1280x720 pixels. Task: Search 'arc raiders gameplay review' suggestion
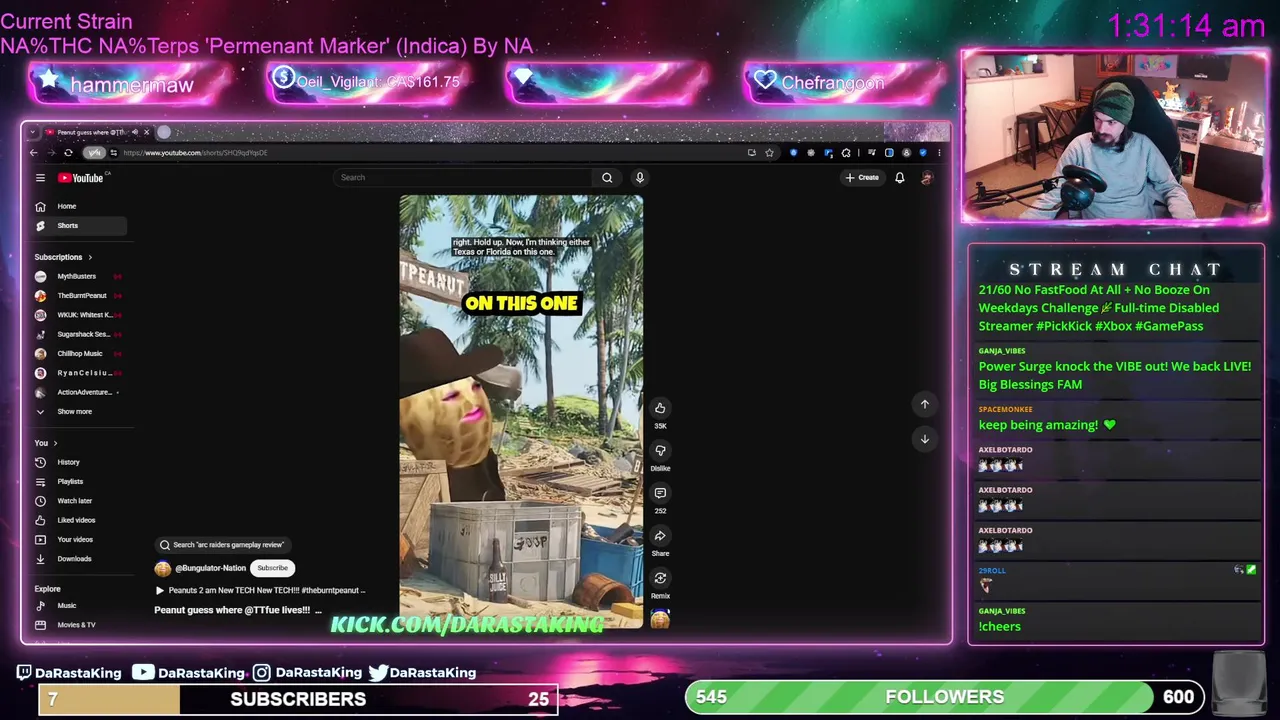click(223, 545)
